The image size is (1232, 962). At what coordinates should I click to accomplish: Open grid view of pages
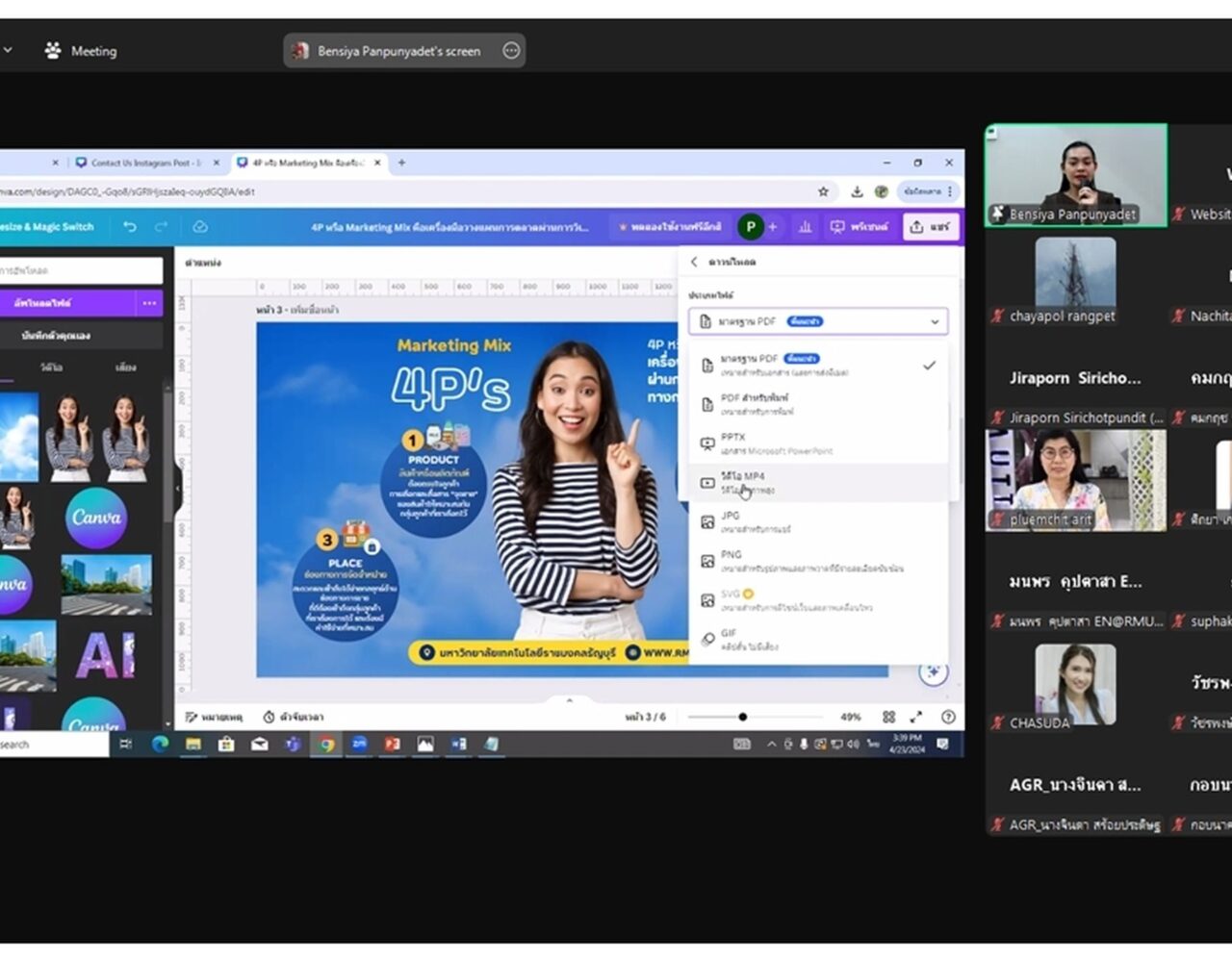(888, 717)
